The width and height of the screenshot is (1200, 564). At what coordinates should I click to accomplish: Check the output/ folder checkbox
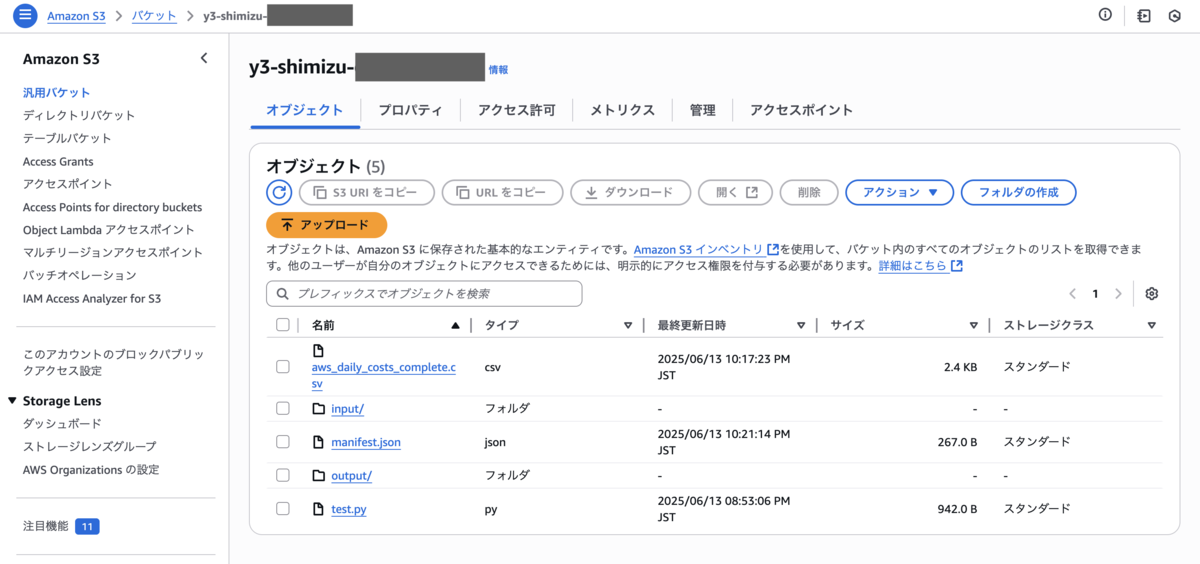pyautogui.click(x=283, y=475)
